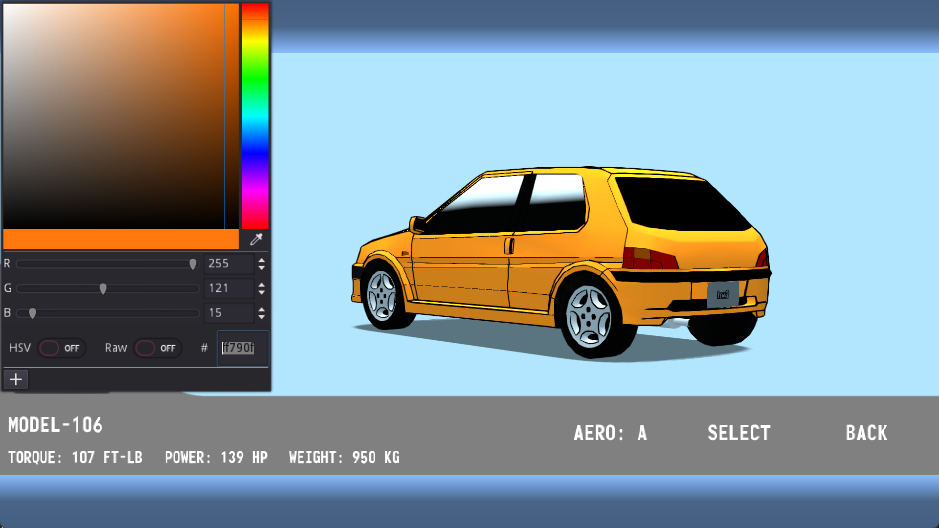
Task: Click the green channel slider handle
Action: (x=103, y=288)
